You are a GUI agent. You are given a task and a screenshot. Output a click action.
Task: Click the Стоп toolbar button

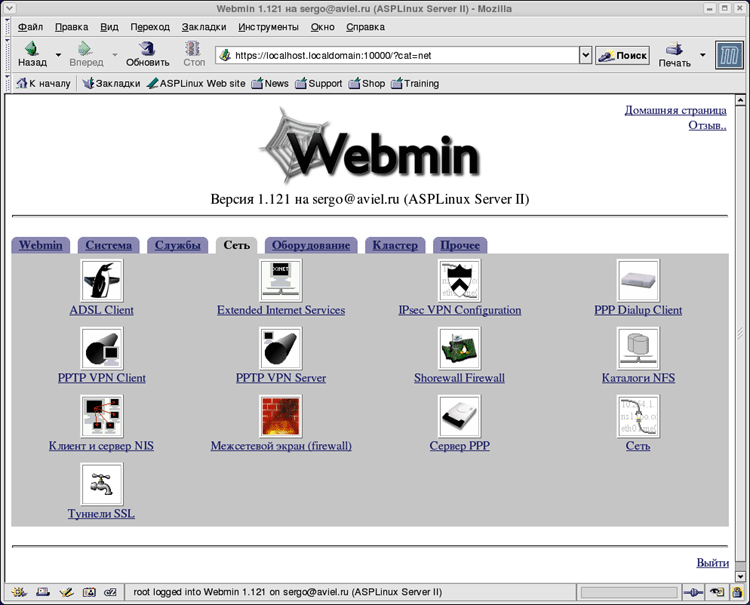(x=194, y=55)
